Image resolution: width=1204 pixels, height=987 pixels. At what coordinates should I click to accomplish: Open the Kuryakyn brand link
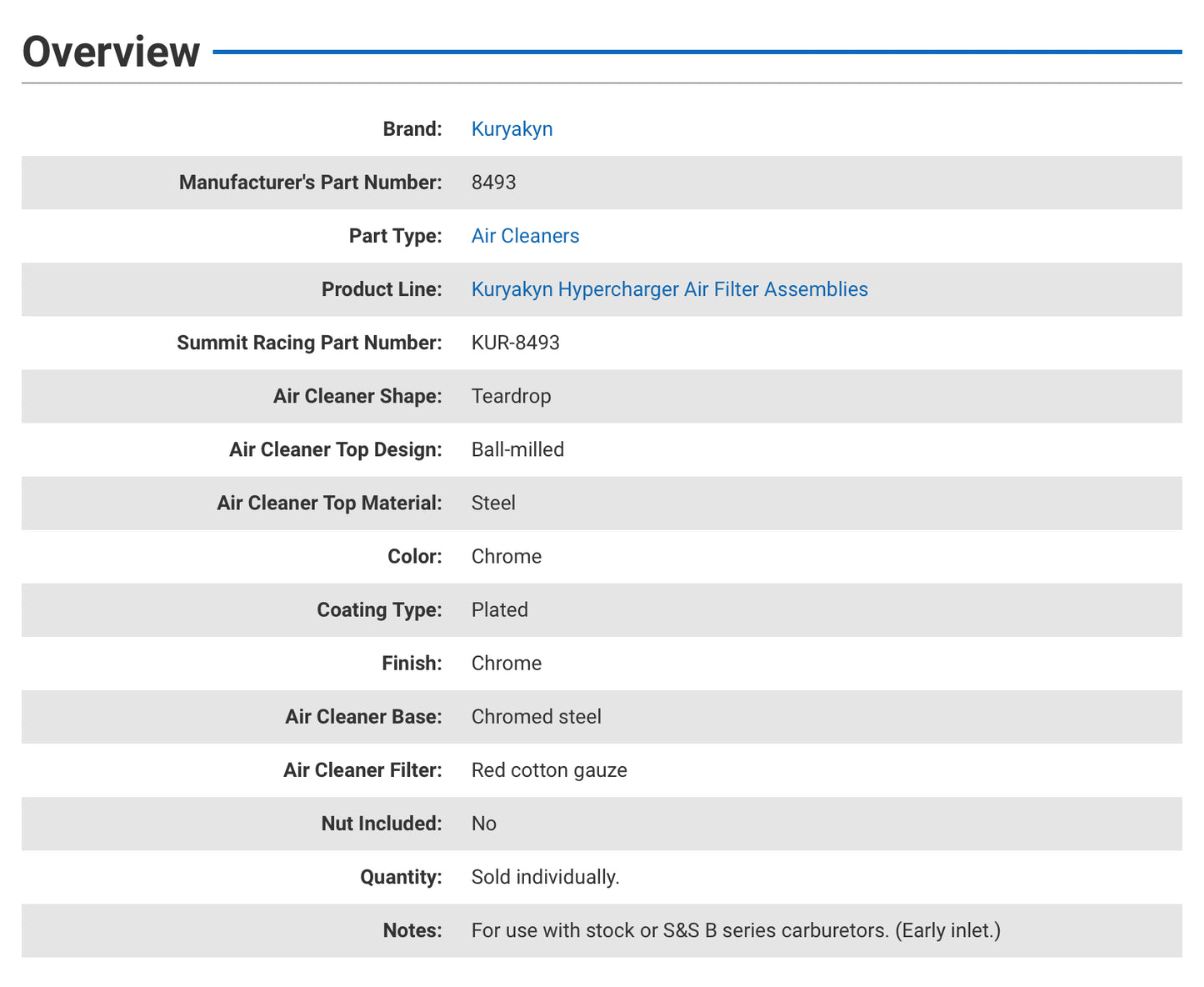(x=512, y=129)
